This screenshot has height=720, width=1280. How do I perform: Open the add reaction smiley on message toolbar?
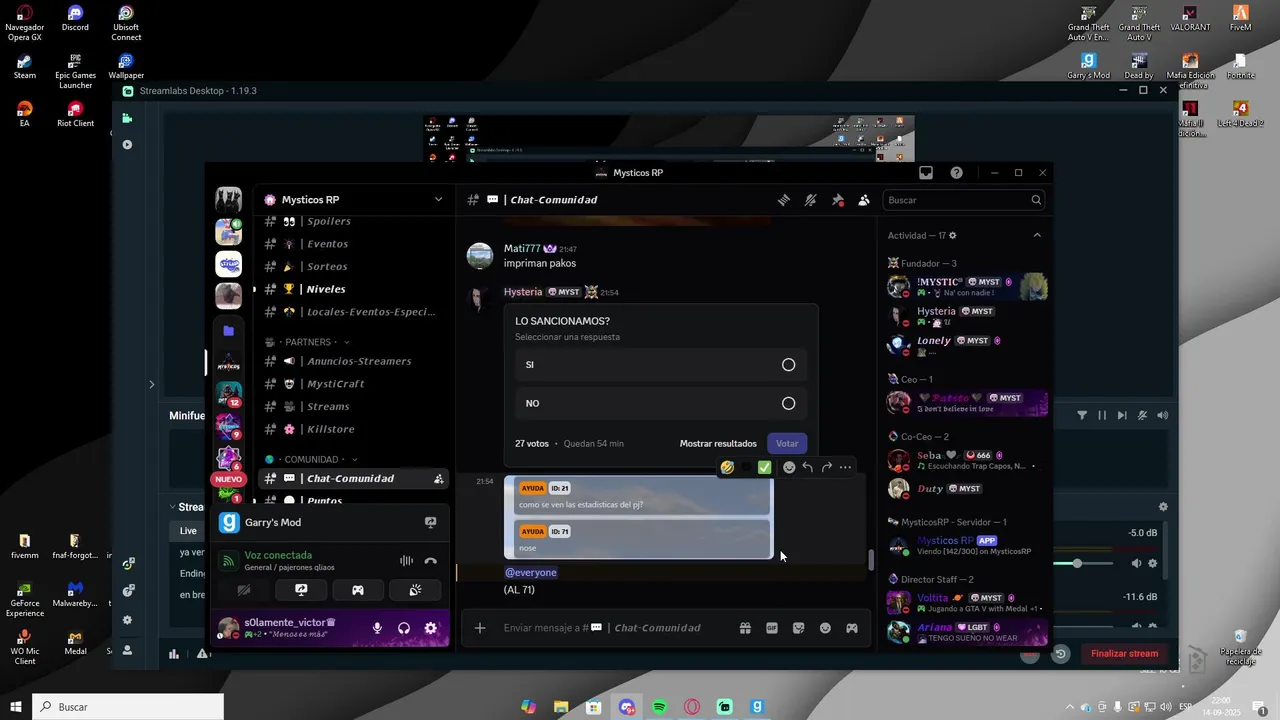click(789, 467)
